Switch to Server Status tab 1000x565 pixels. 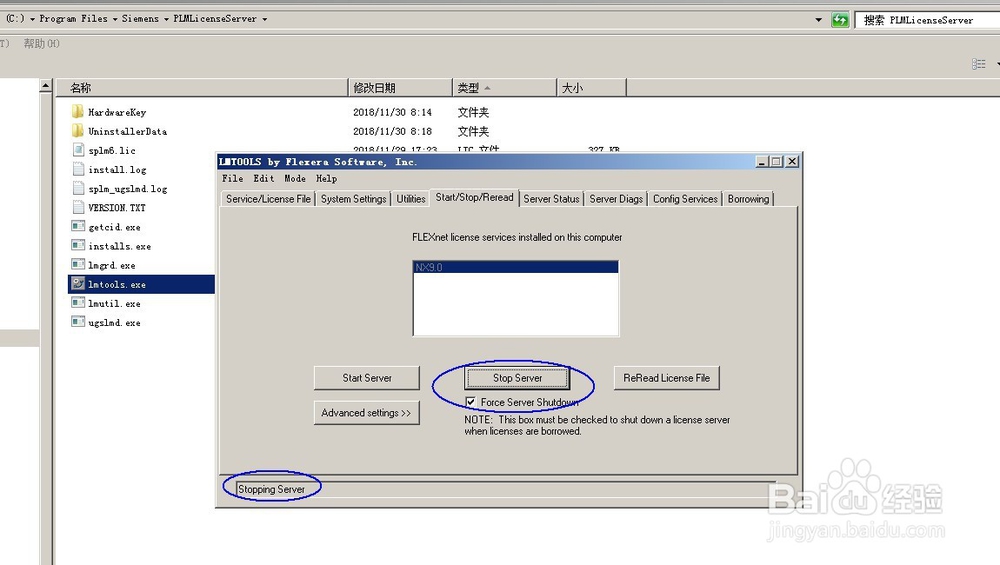point(551,199)
